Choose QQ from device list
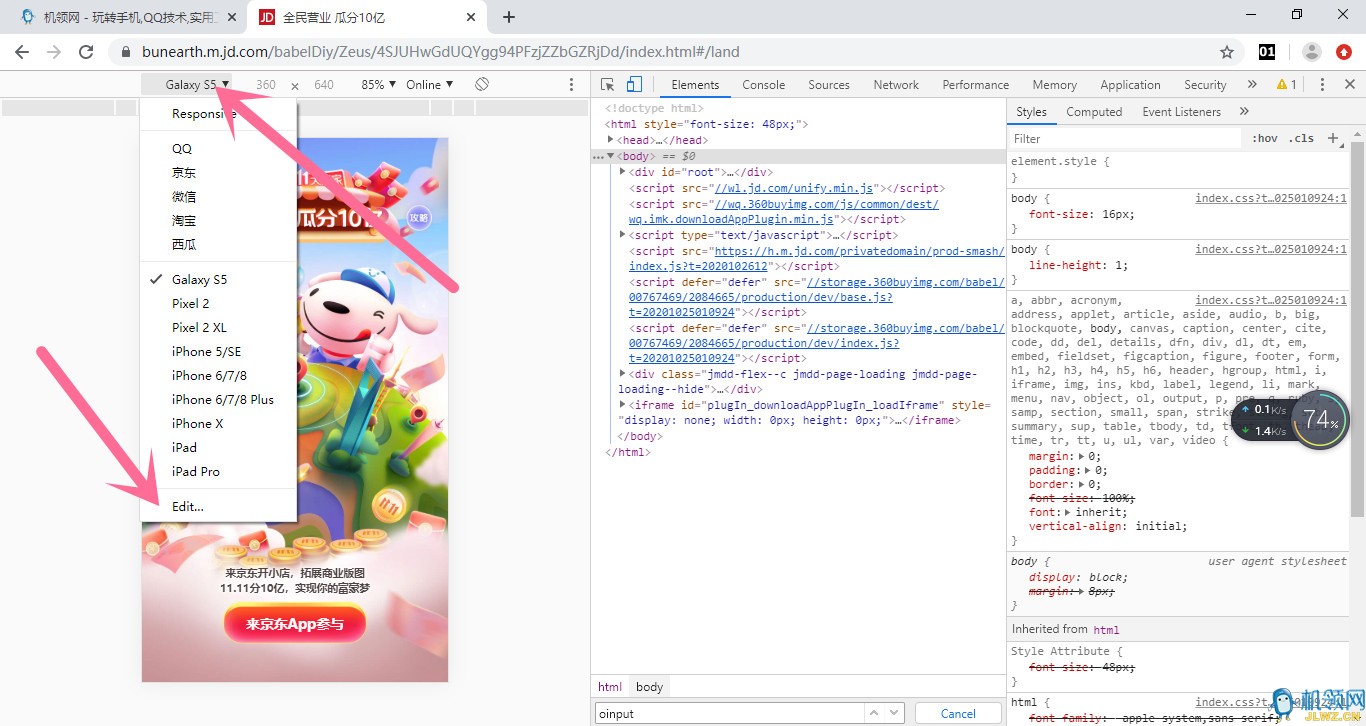1366x726 pixels. [x=218, y=149]
